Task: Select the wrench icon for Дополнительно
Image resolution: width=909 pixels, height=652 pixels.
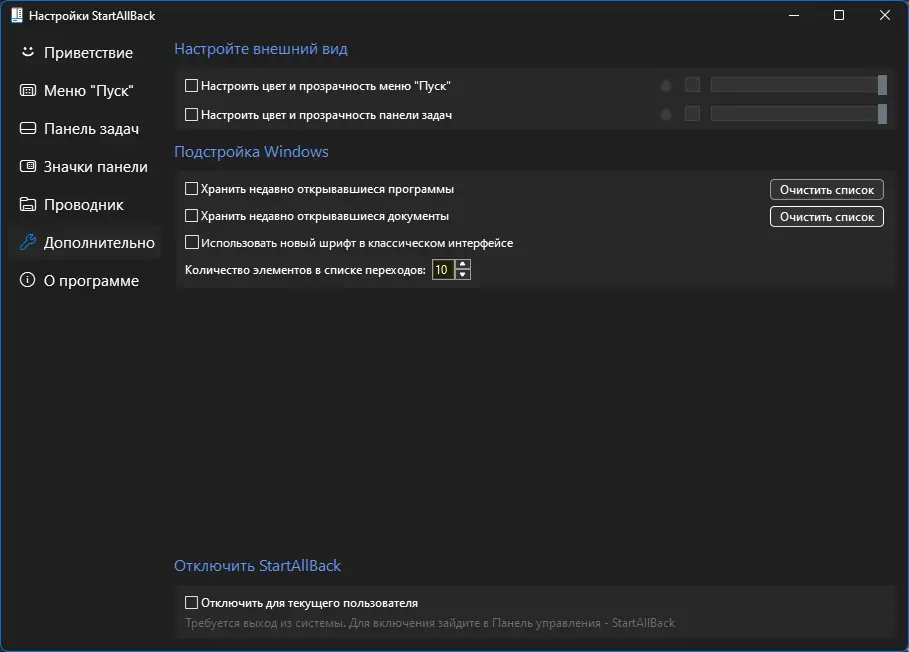Action: click(28, 242)
